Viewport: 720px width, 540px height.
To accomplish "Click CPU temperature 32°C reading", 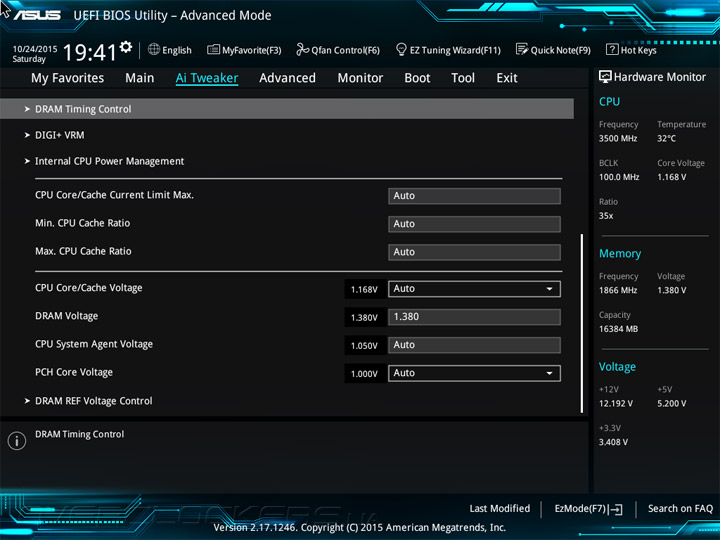I will pos(666,138).
